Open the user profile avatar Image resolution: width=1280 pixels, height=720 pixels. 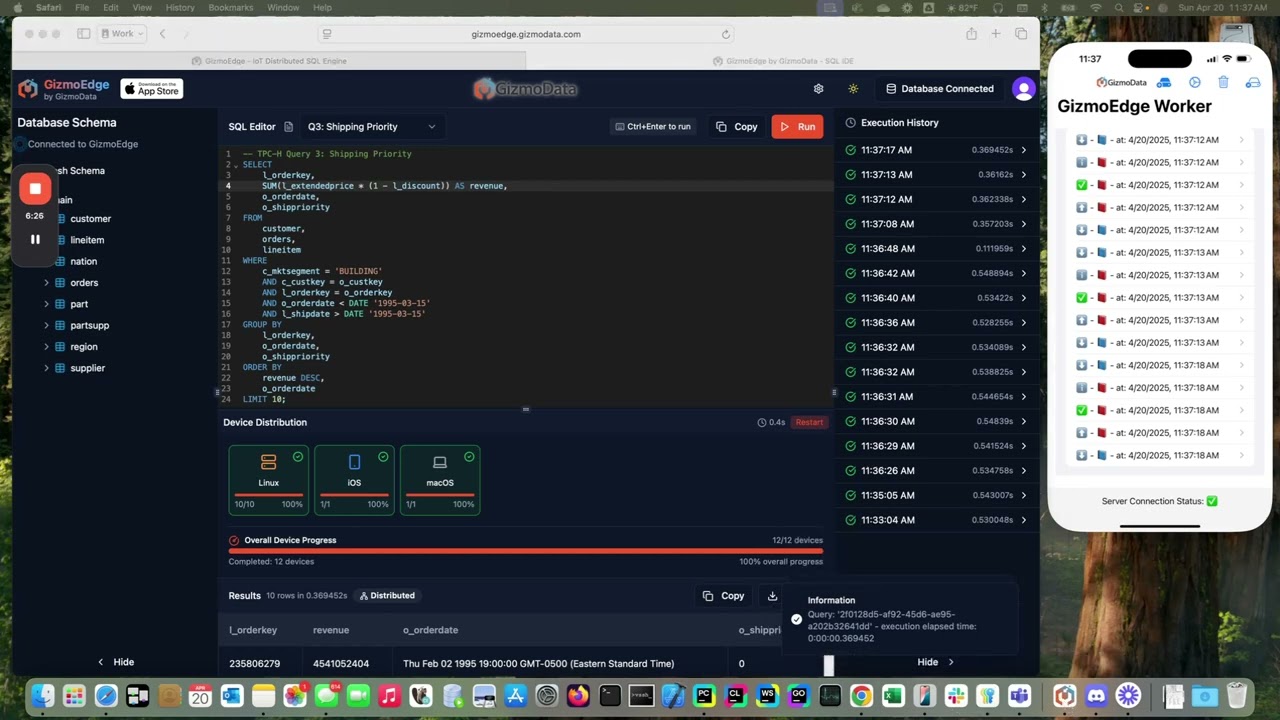(1023, 89)
